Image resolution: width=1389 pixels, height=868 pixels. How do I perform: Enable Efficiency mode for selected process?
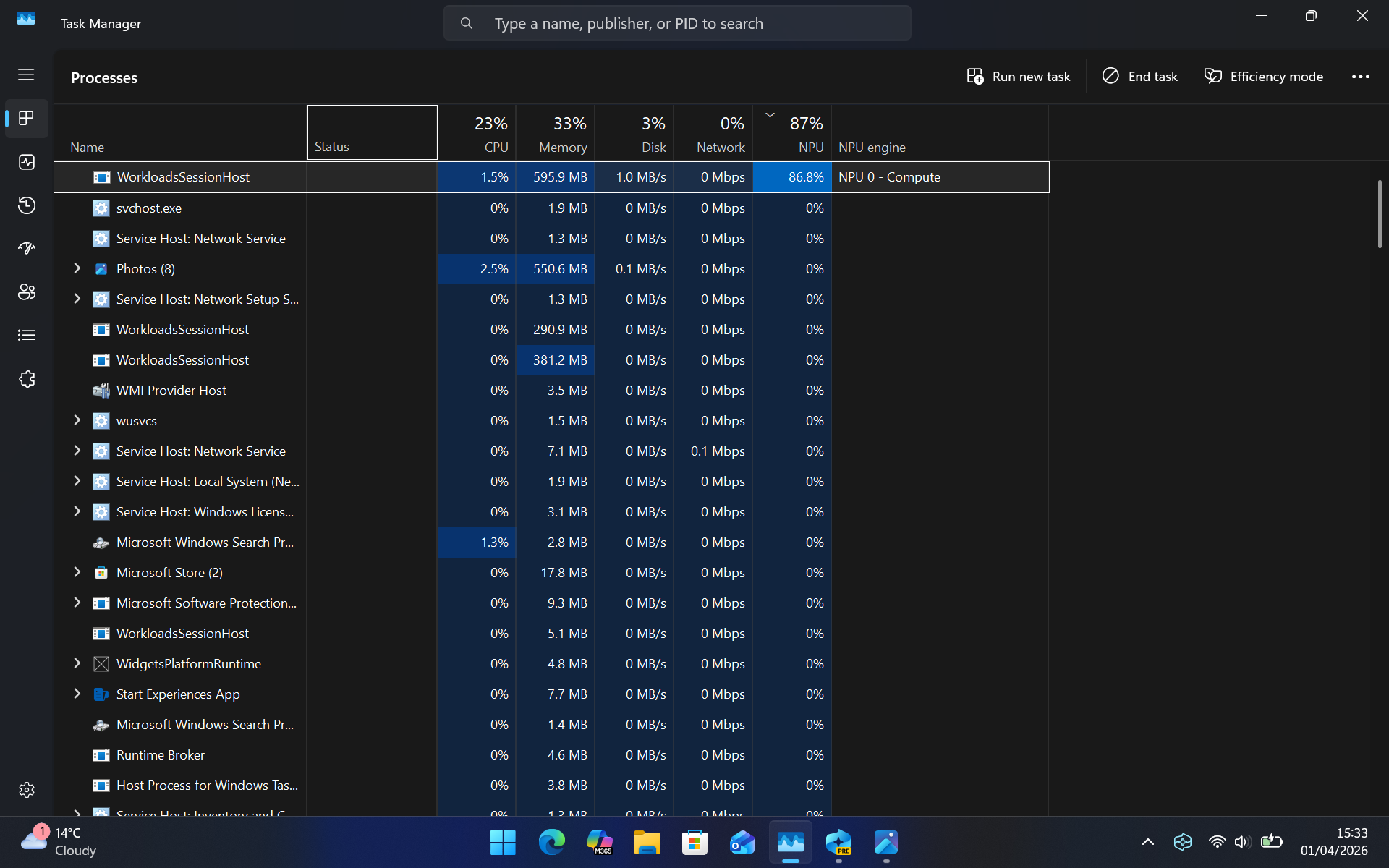[x=1263, y=76]
